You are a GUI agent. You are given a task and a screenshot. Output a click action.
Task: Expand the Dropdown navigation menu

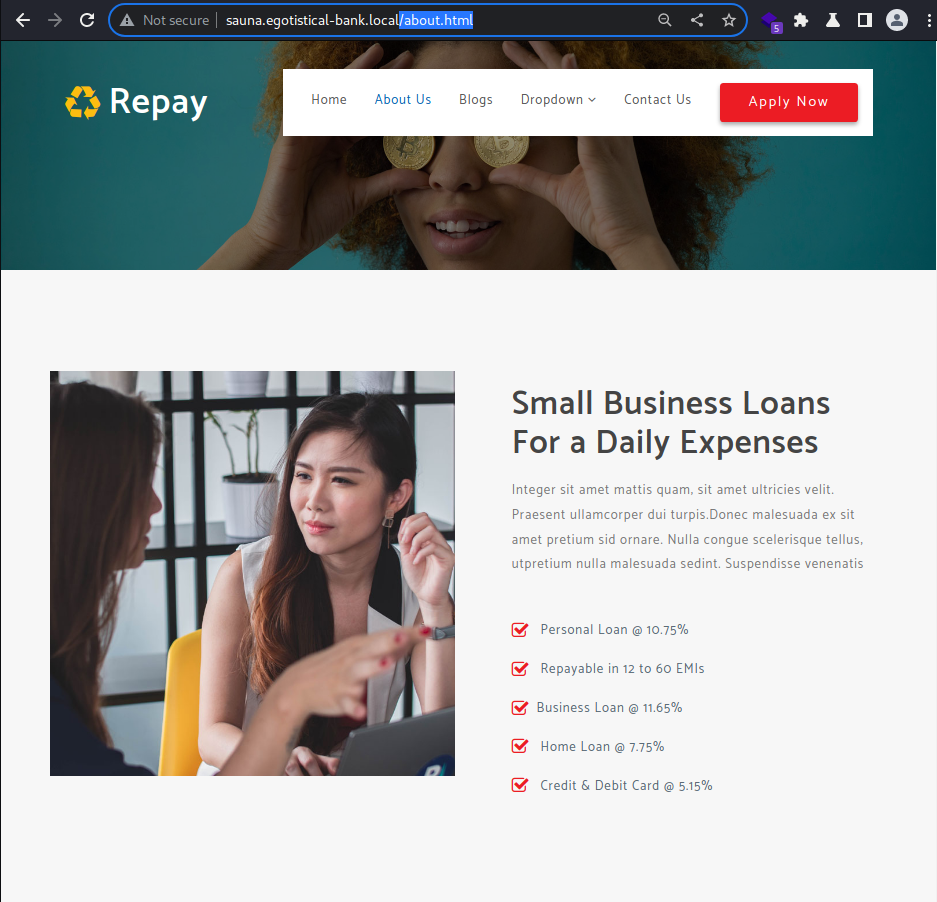pyautogui.click(x=558, y=100)
